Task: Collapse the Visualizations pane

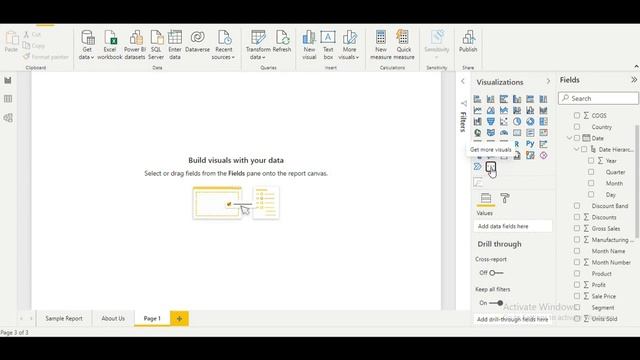Action: (x=548, y=82)
